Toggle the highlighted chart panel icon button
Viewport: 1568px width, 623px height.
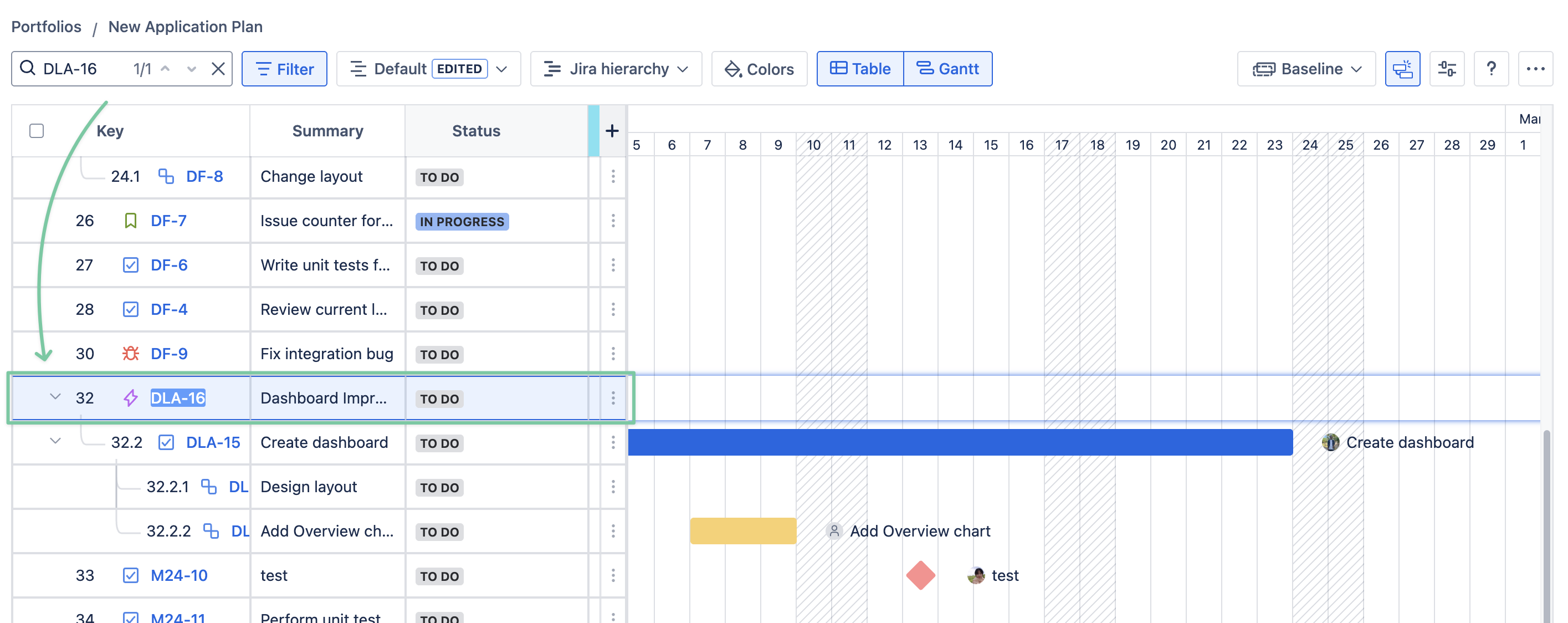1402,69
